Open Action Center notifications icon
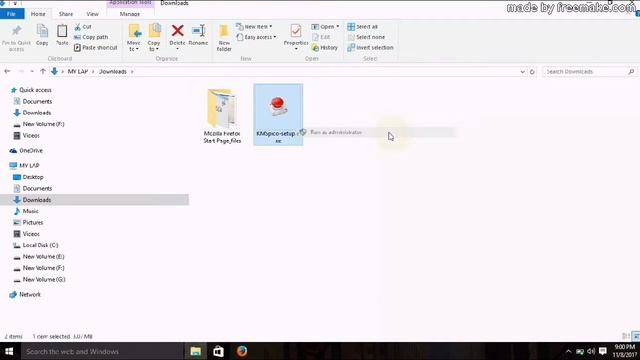The image size is (640, 360). click(x=602, y=351)
